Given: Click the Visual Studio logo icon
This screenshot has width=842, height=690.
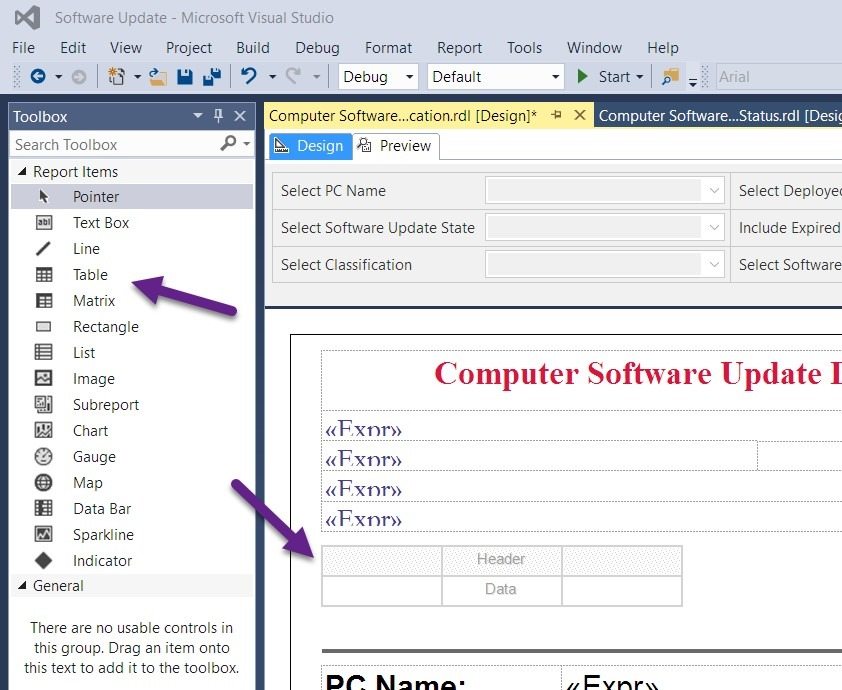Looking at the screenshot, I should click(x=27, y=18).
